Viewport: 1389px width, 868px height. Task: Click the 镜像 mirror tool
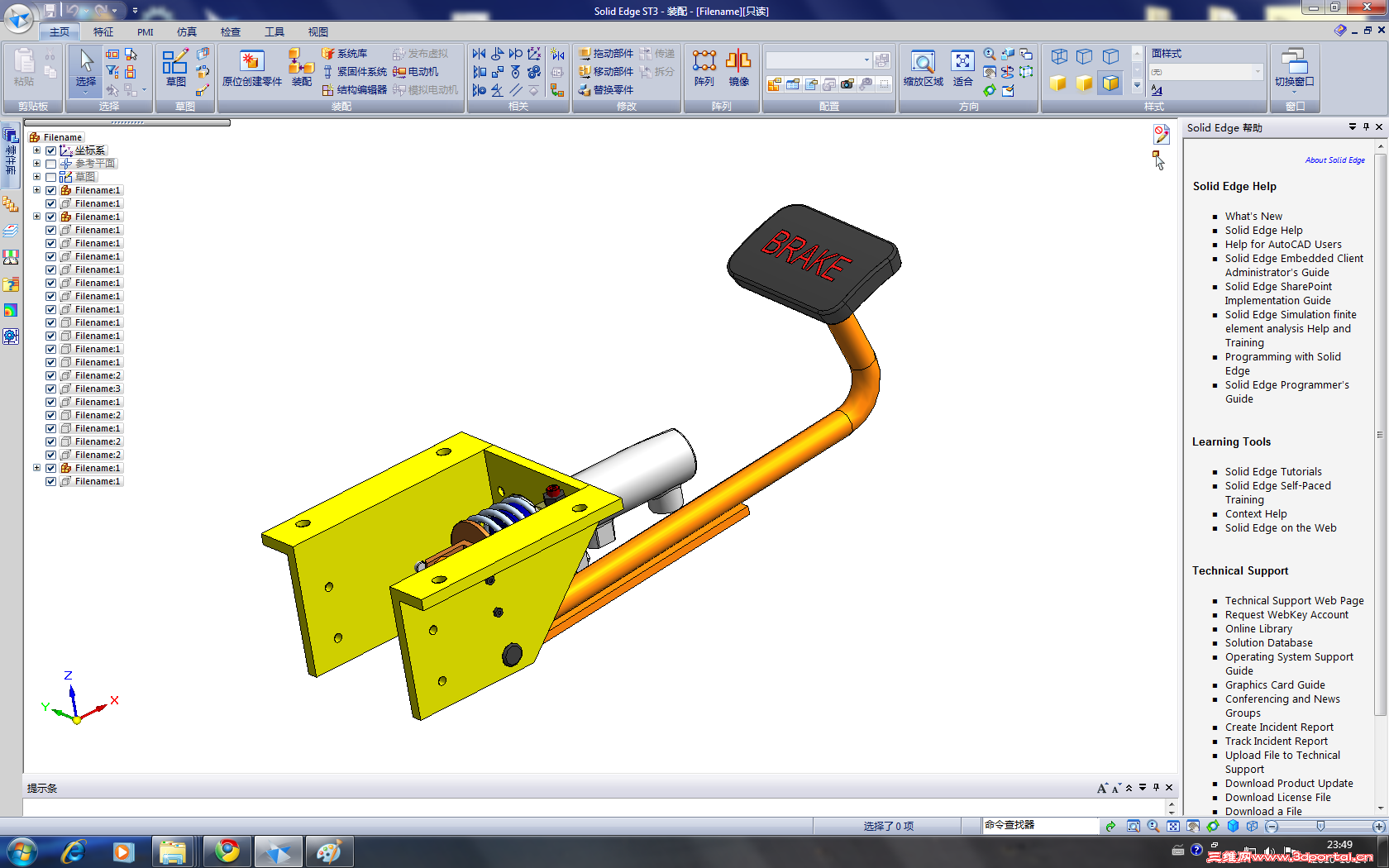[x=738, y=66]
